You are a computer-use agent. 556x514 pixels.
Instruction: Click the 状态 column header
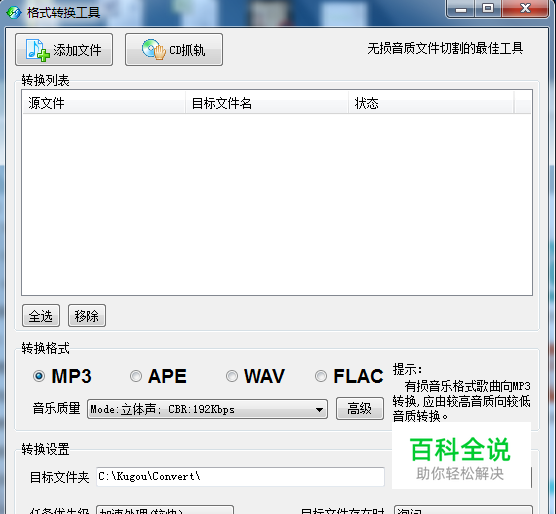point(431,103)
